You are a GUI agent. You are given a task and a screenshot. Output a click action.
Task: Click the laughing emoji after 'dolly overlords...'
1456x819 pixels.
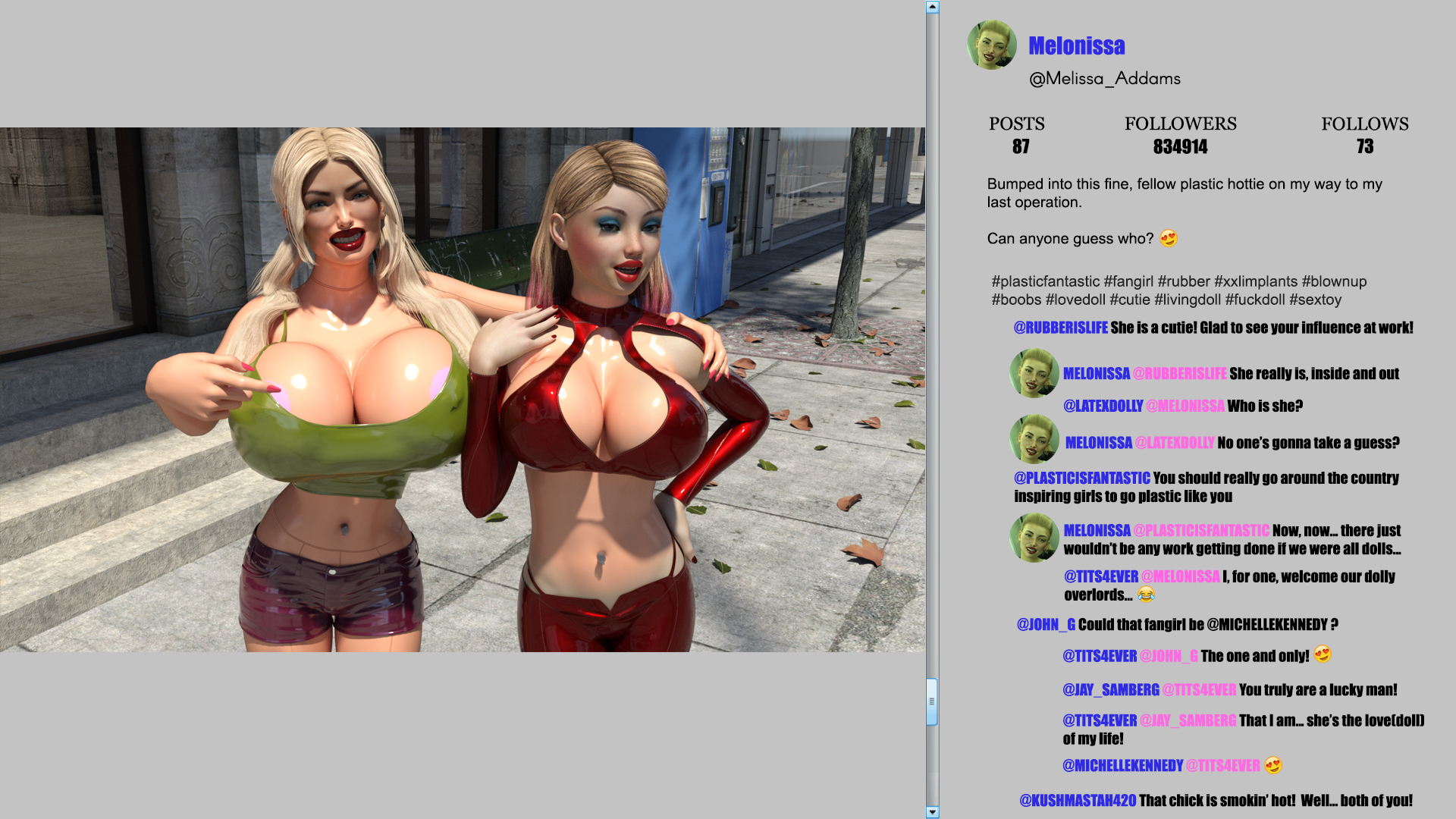click(x=1146, y=595)
